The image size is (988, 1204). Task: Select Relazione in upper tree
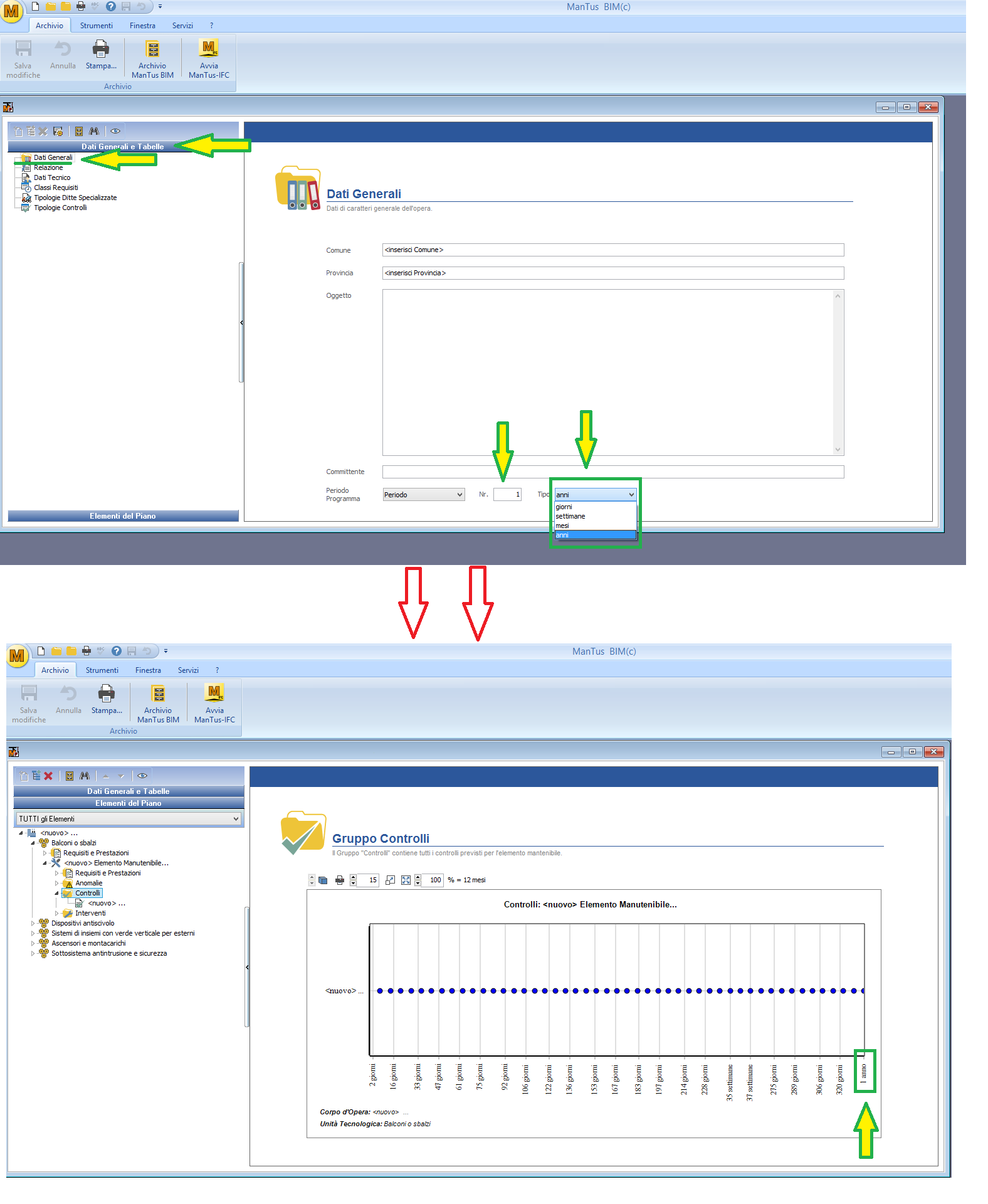[x=48, y=168]
